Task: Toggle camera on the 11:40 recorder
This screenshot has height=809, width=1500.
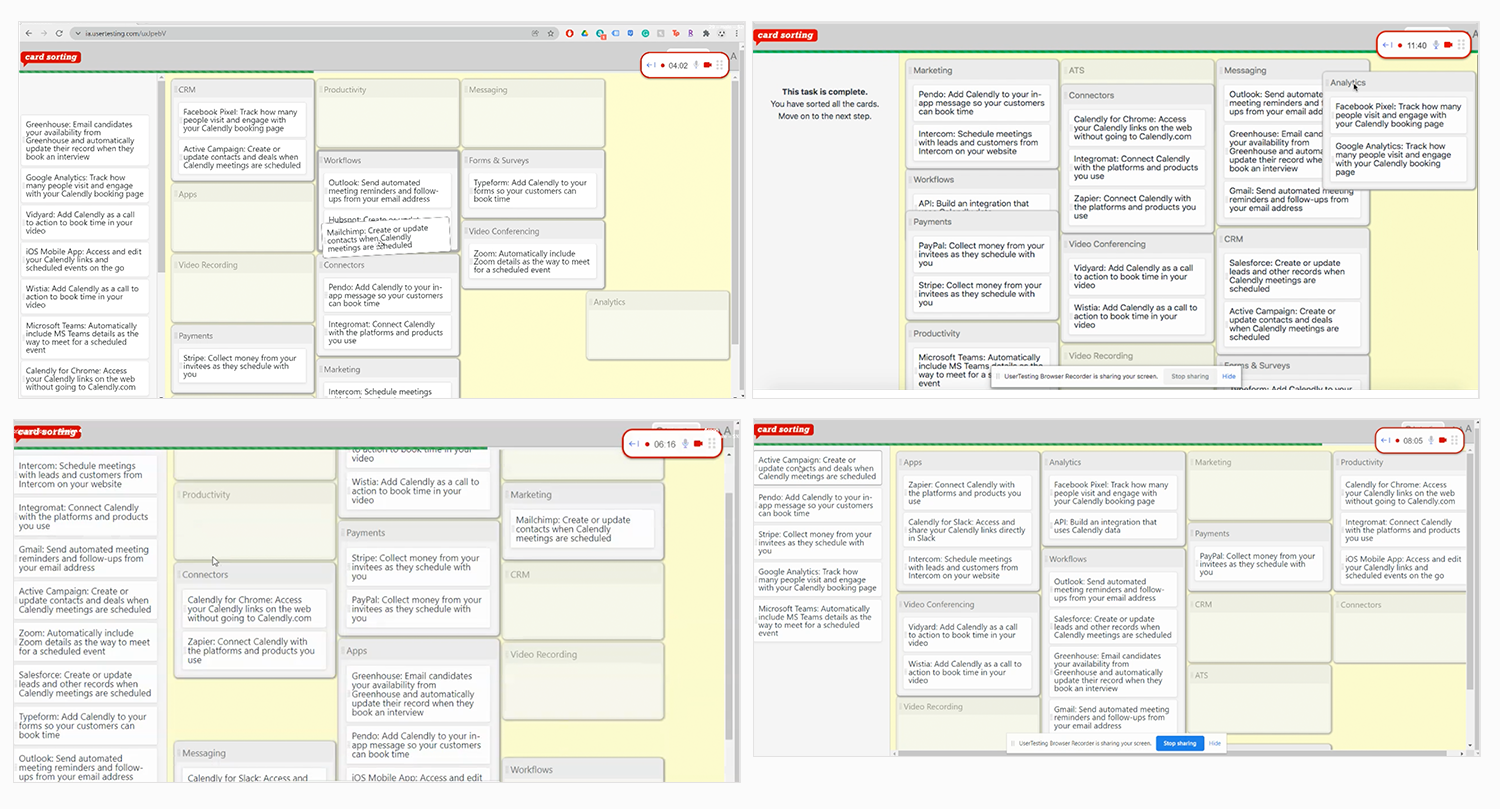Action: tap(1448, 45)
